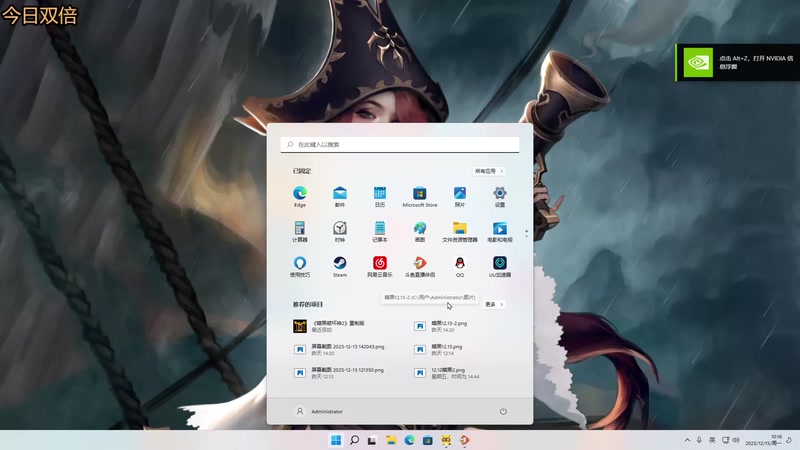
Task: Open the Administrator user account menu
Action: tap(320, 411)
